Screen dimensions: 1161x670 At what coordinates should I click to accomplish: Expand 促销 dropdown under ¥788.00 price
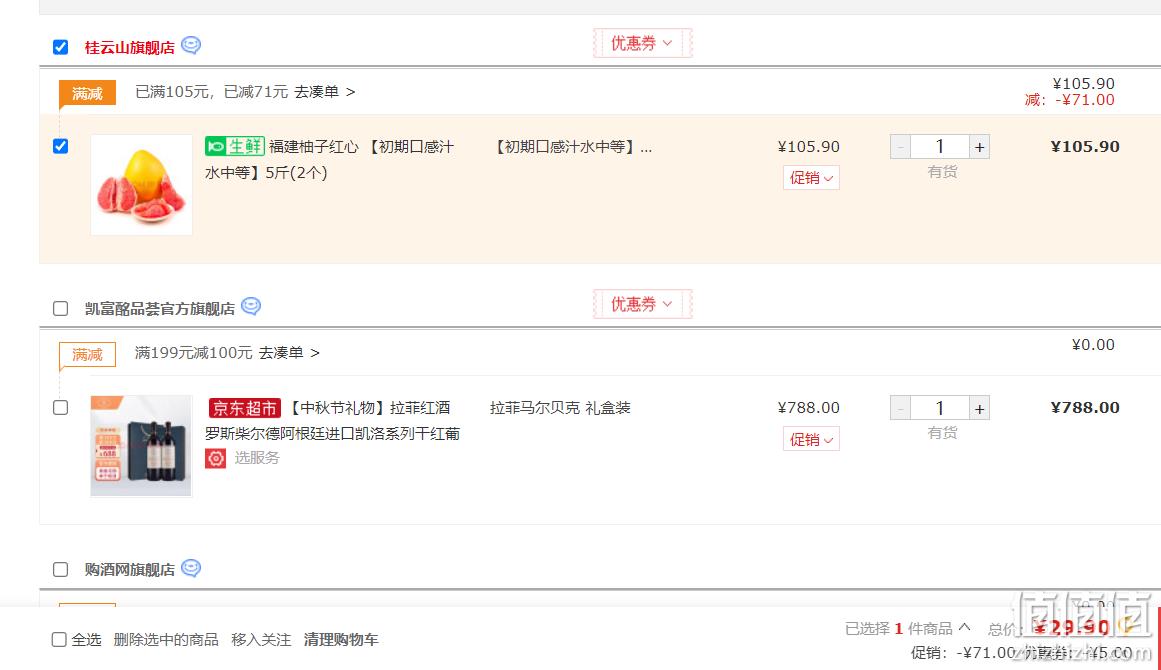811,439
